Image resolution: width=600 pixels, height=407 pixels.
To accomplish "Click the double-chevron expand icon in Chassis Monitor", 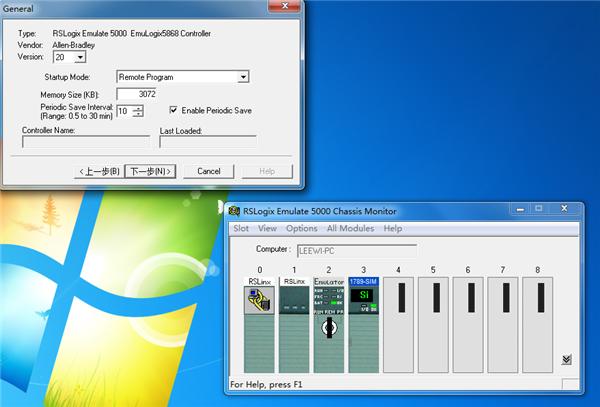I will pos(567,360).
